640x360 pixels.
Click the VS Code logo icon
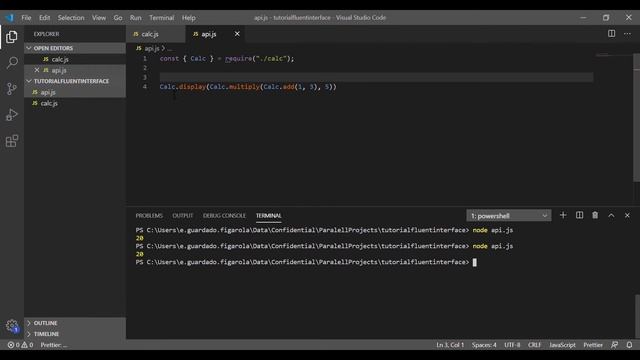click(x=9, y=18)
